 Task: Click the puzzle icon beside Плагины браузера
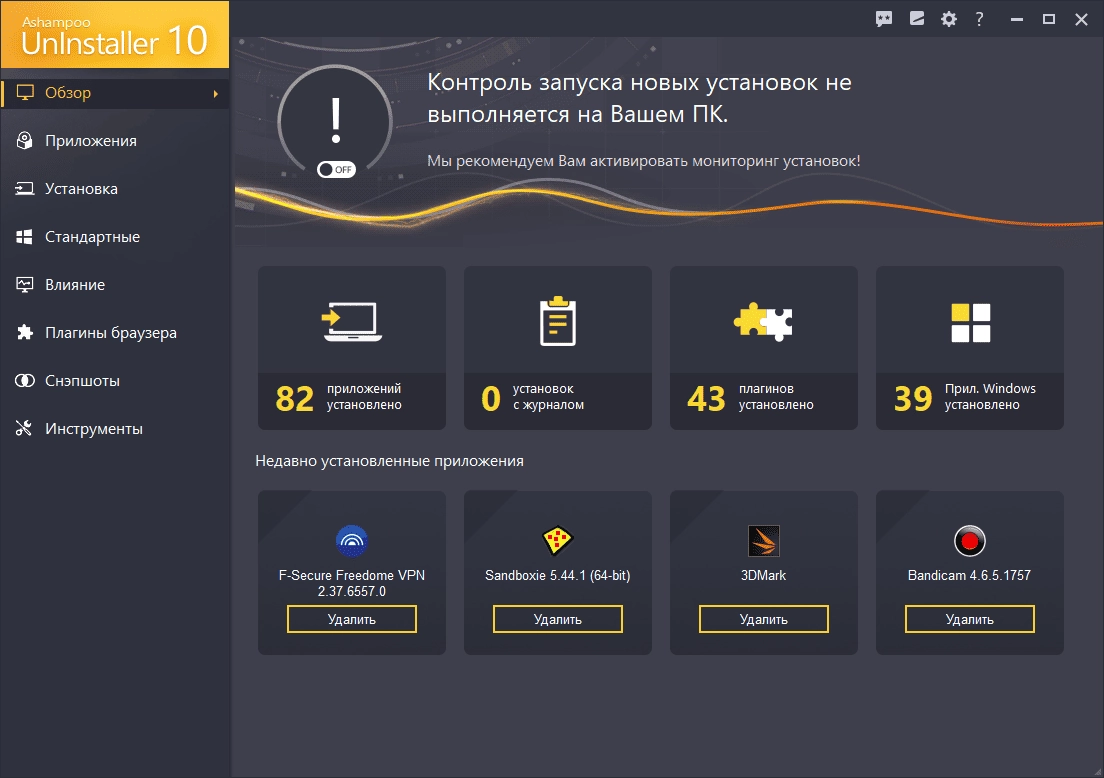(x=25, y=332)
